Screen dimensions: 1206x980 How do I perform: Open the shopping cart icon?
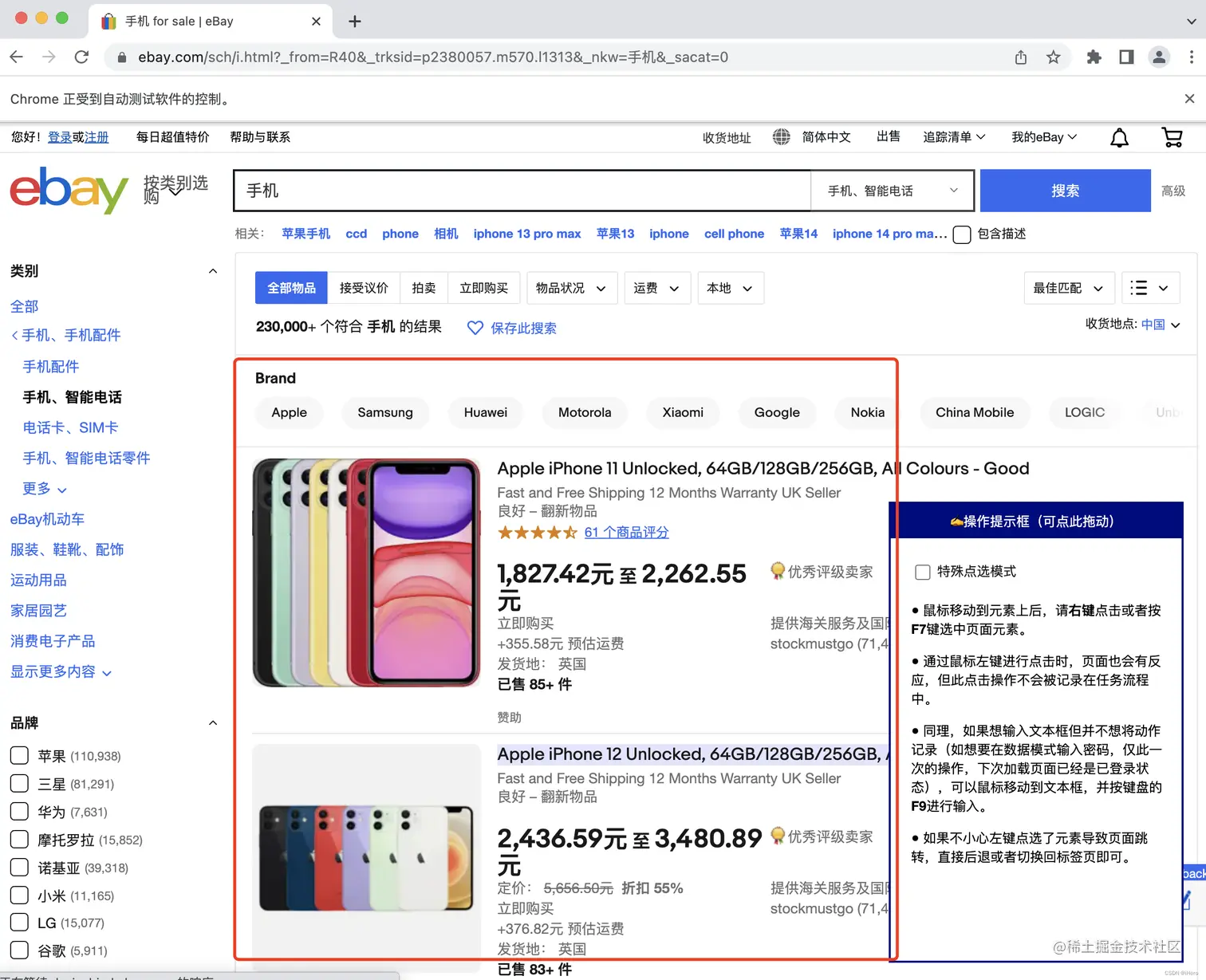click(1172, 136)
